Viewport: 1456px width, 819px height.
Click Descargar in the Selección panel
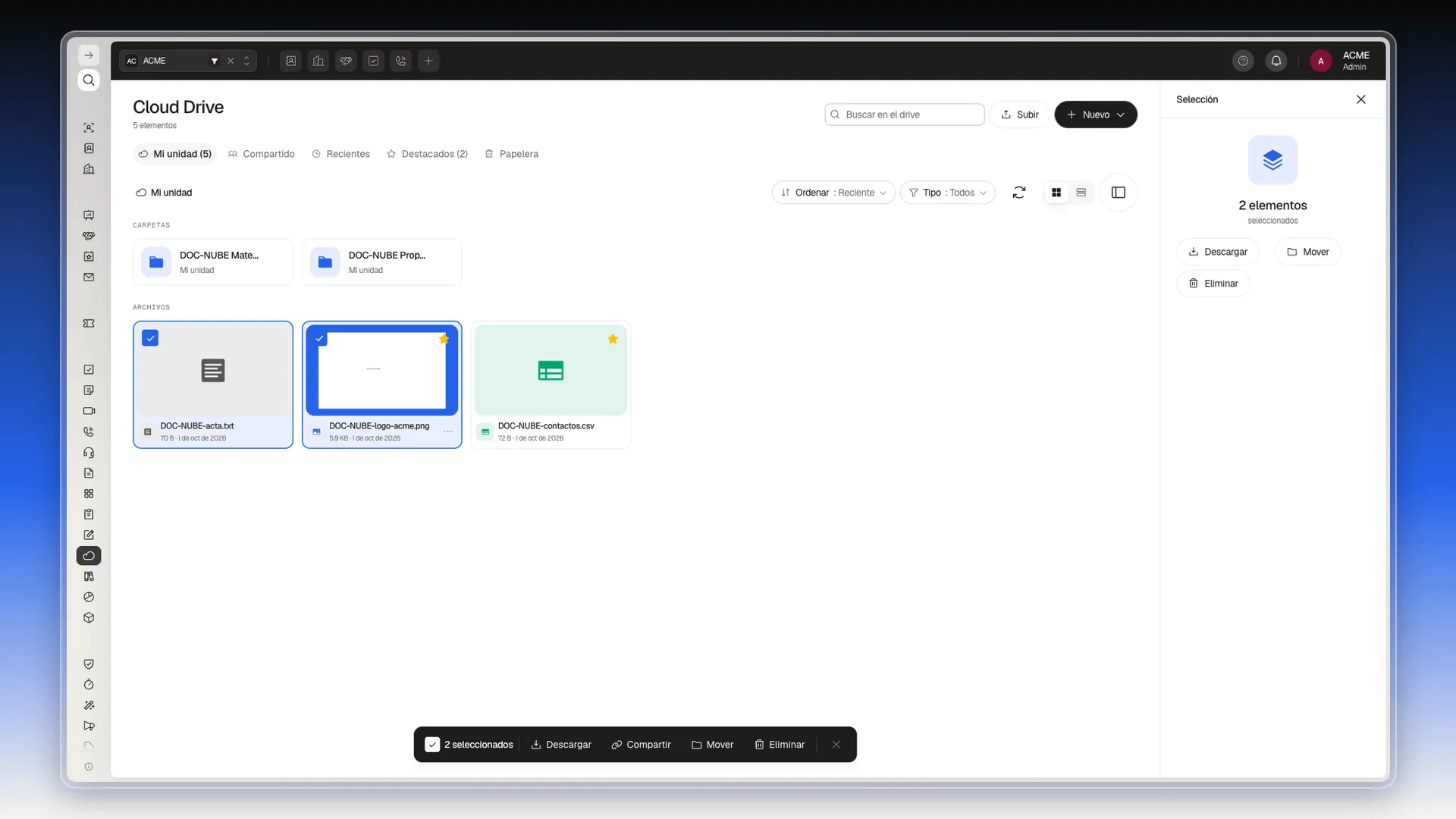[1218, 252]
